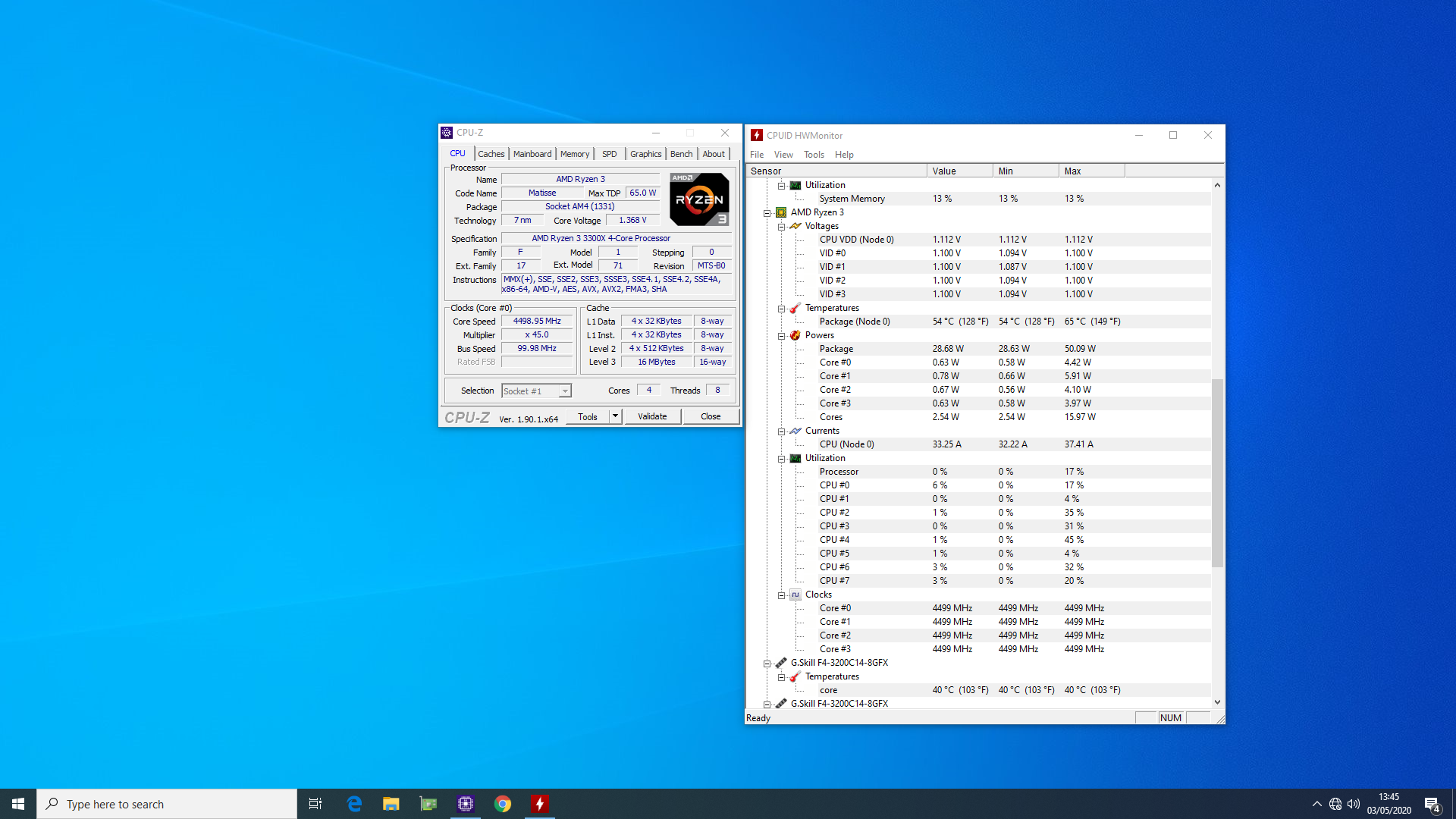
Task: Open HWMonitor from the taskbar lightning icon
Action: point(539,803)
